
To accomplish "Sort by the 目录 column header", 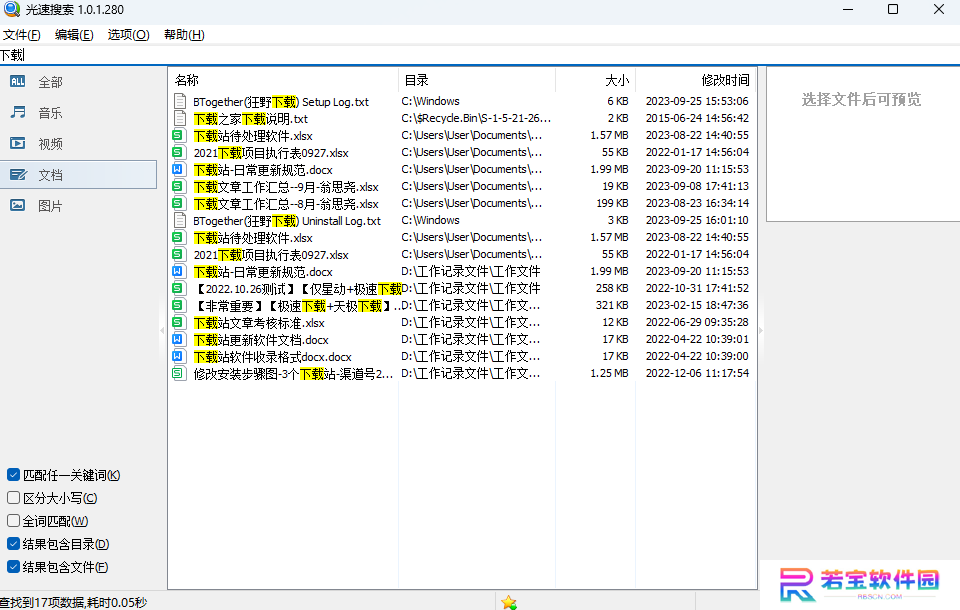I will (477, 80).
